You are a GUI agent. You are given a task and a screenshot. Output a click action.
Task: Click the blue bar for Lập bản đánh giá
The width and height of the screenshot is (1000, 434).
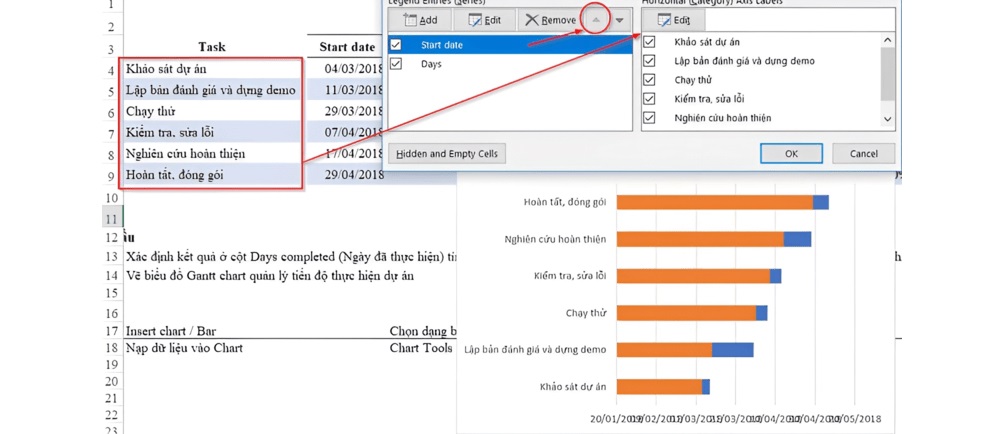(x=733, y=350)
